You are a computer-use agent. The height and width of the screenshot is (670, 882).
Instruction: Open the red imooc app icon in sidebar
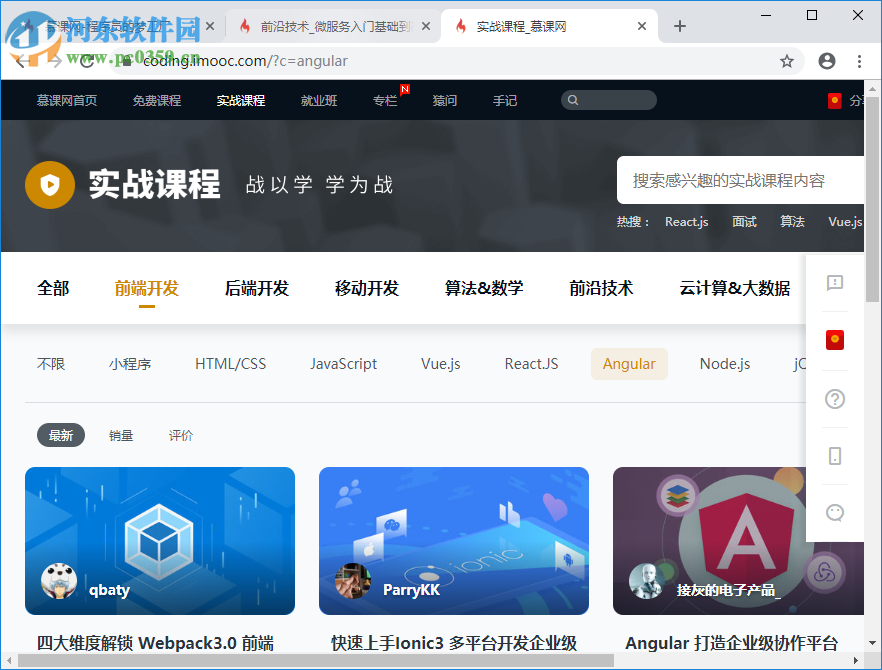(x=834, y=340)
